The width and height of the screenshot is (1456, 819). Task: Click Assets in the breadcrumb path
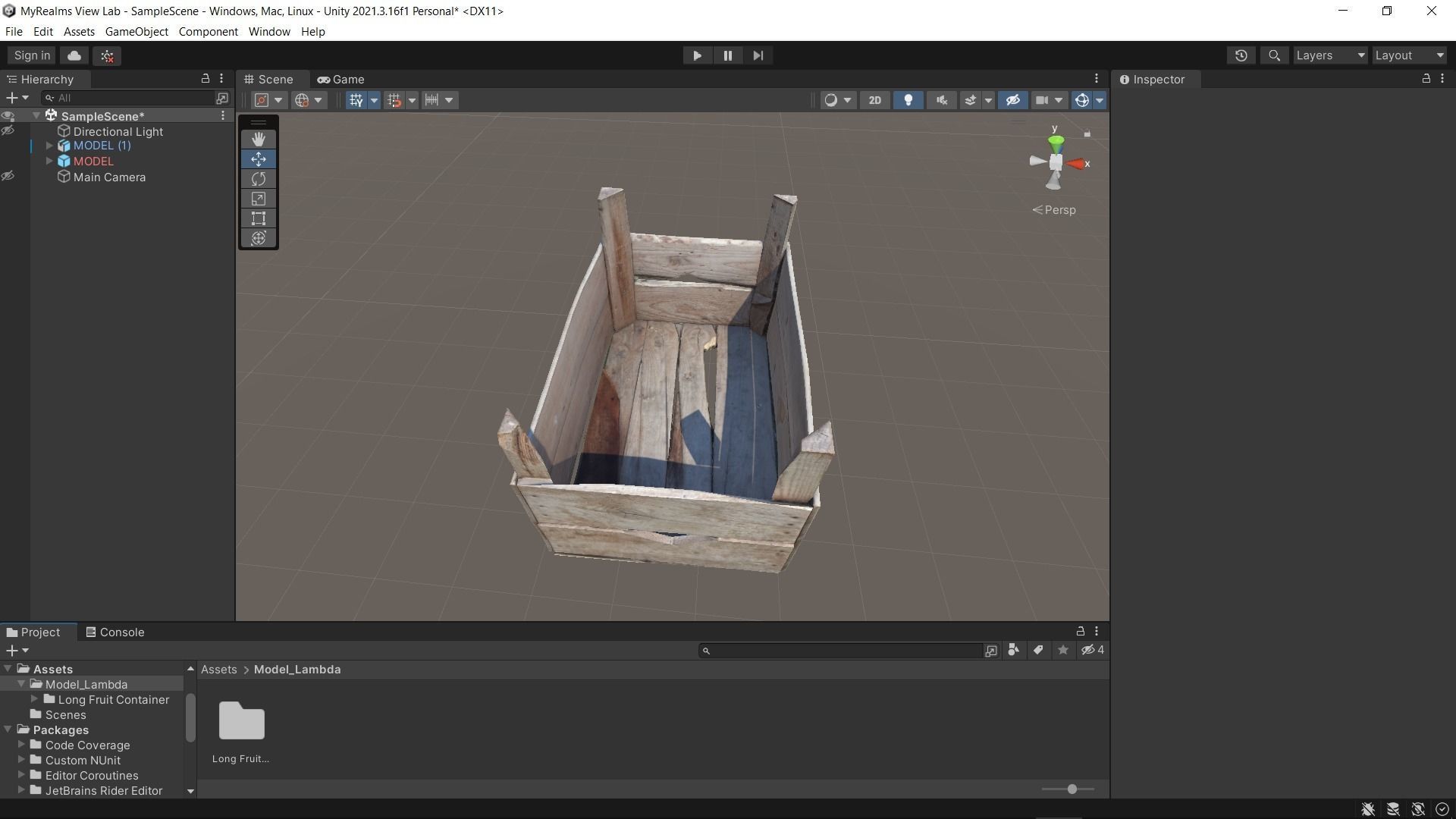click(x=218, y=670)
